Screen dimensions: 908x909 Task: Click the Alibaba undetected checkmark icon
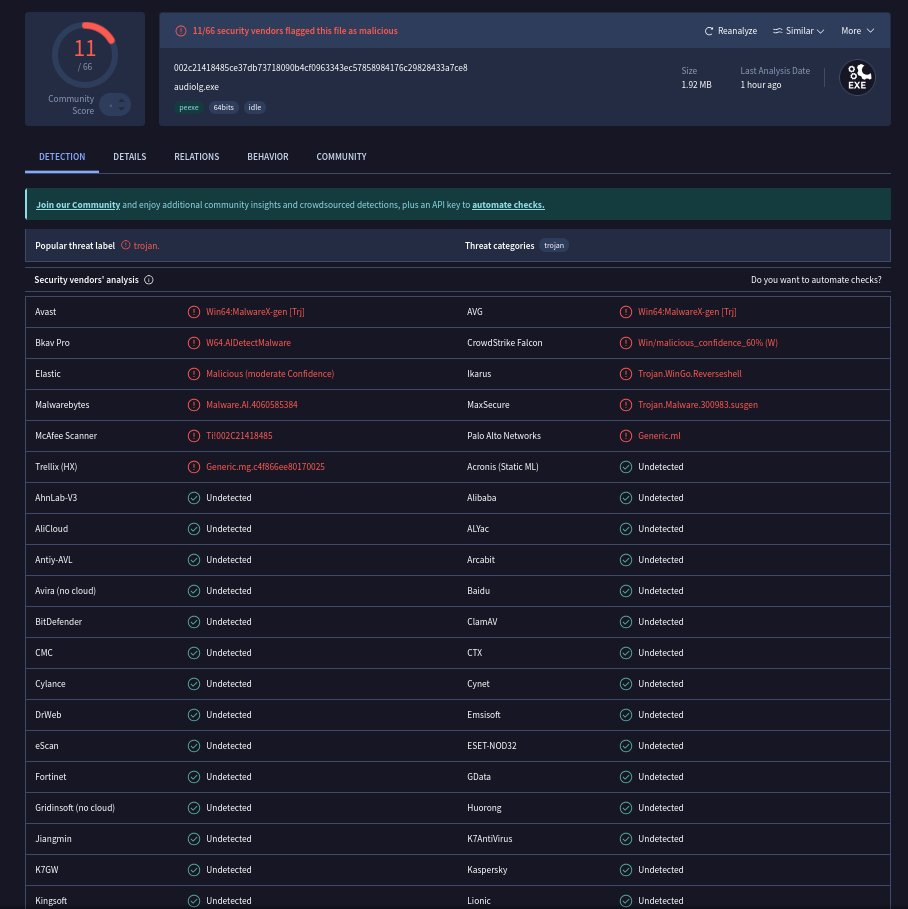click(x=626, y=498)
